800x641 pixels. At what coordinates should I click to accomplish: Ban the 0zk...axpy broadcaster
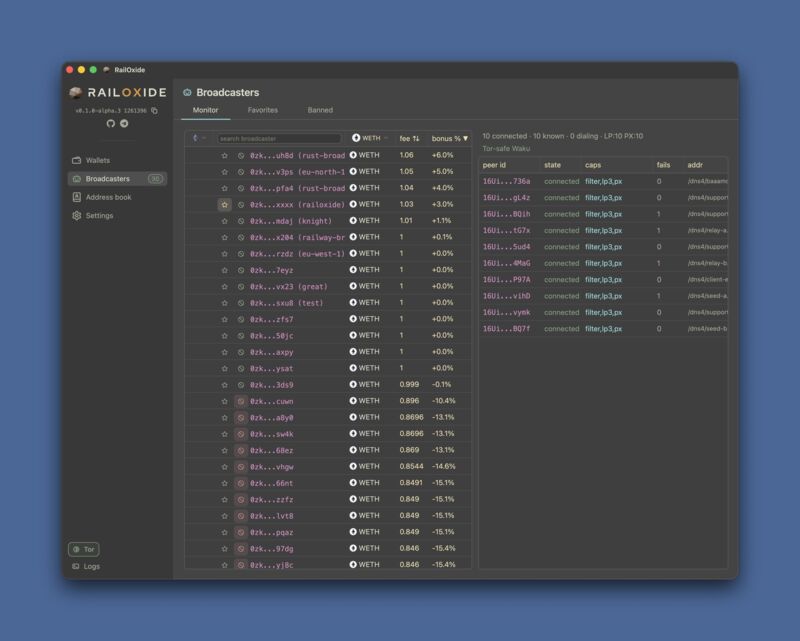pyautogui.click(x=241, y=352)
